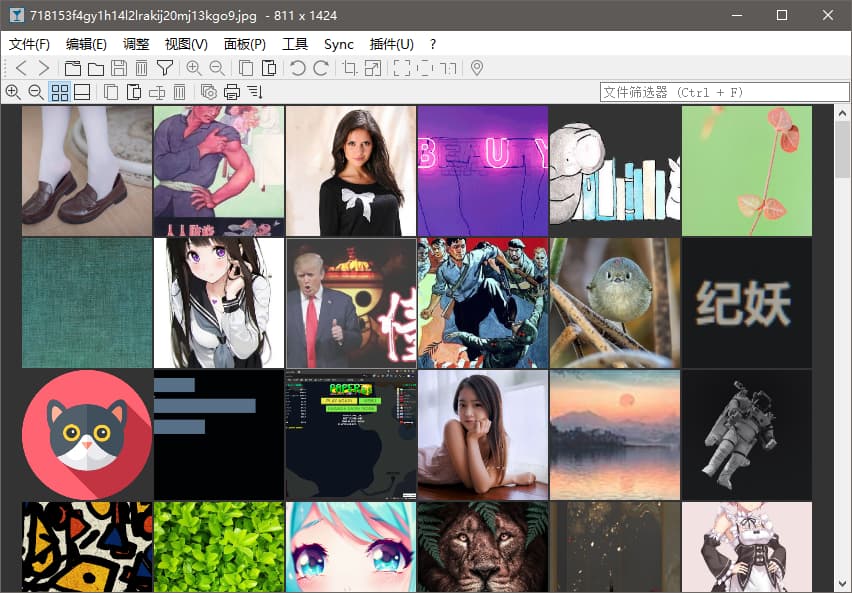
Task: Click the printer icon
Action: pos(232,92)
